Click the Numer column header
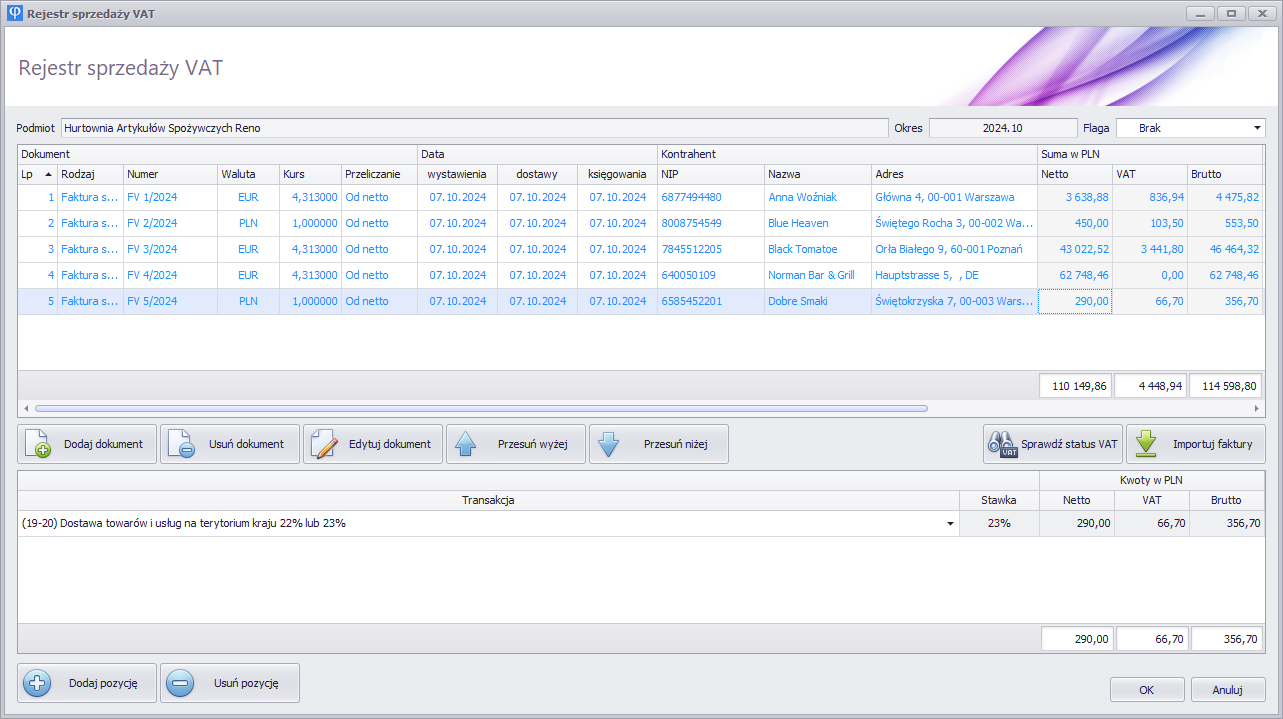 tap(170, 174)
